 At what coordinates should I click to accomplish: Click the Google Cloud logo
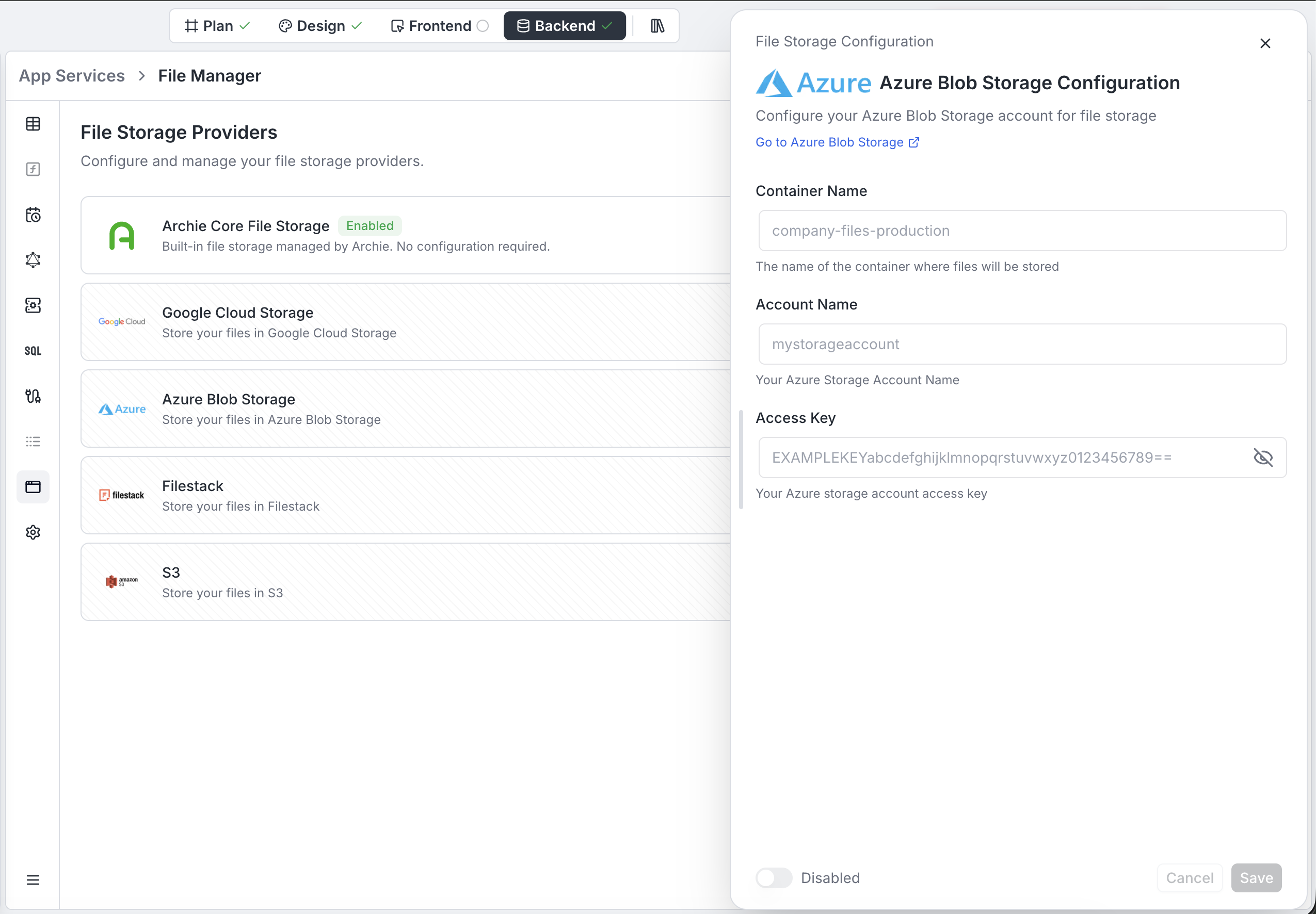tap(121, 322)
